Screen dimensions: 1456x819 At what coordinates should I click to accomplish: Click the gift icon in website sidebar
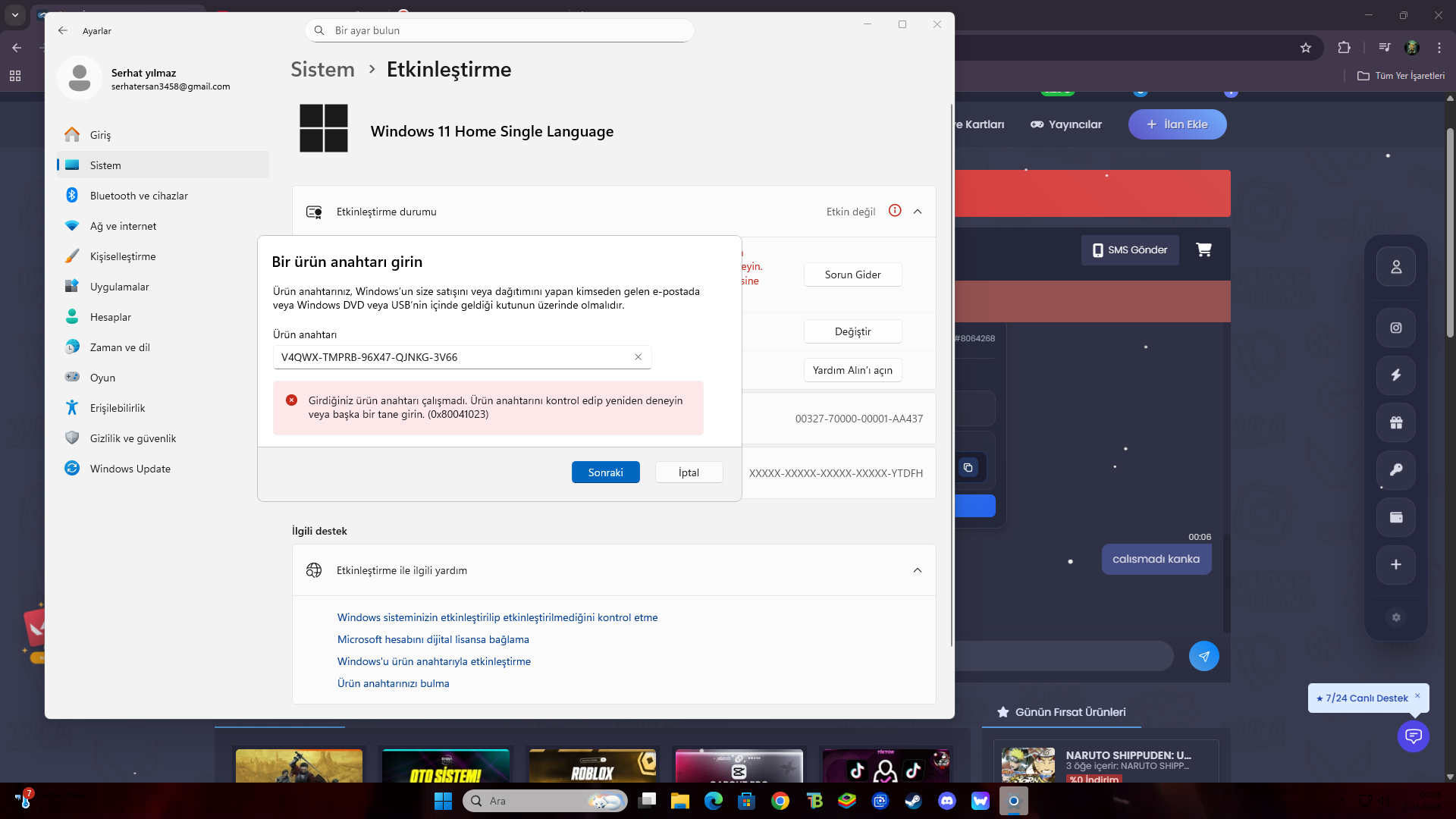coord(1395,423)
